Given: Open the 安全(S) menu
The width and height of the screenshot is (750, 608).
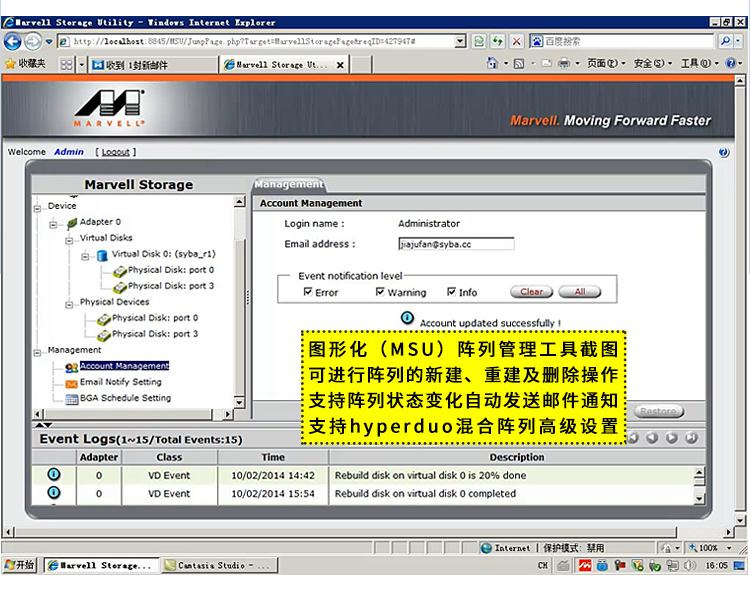Looking at the screenshot, I should 653,63.
